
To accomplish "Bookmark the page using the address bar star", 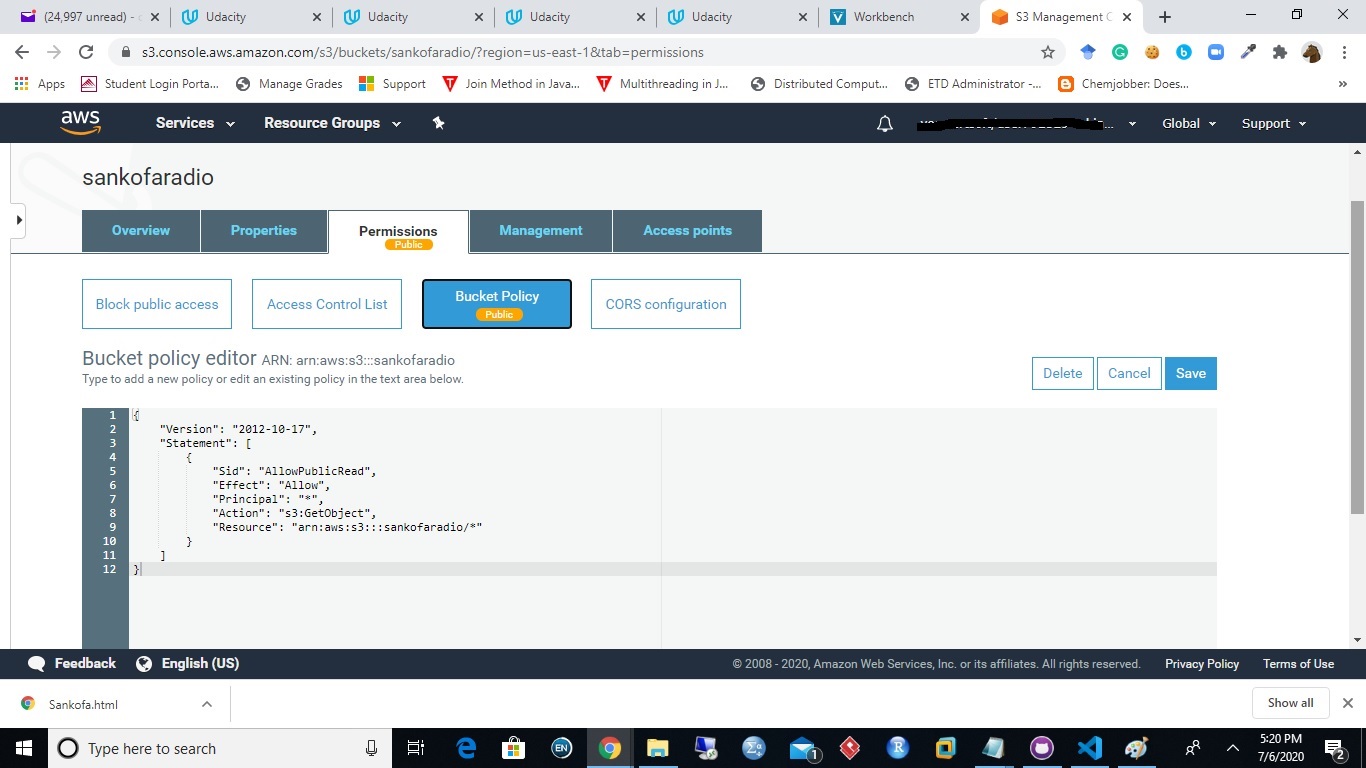I will pos(1046,51).
